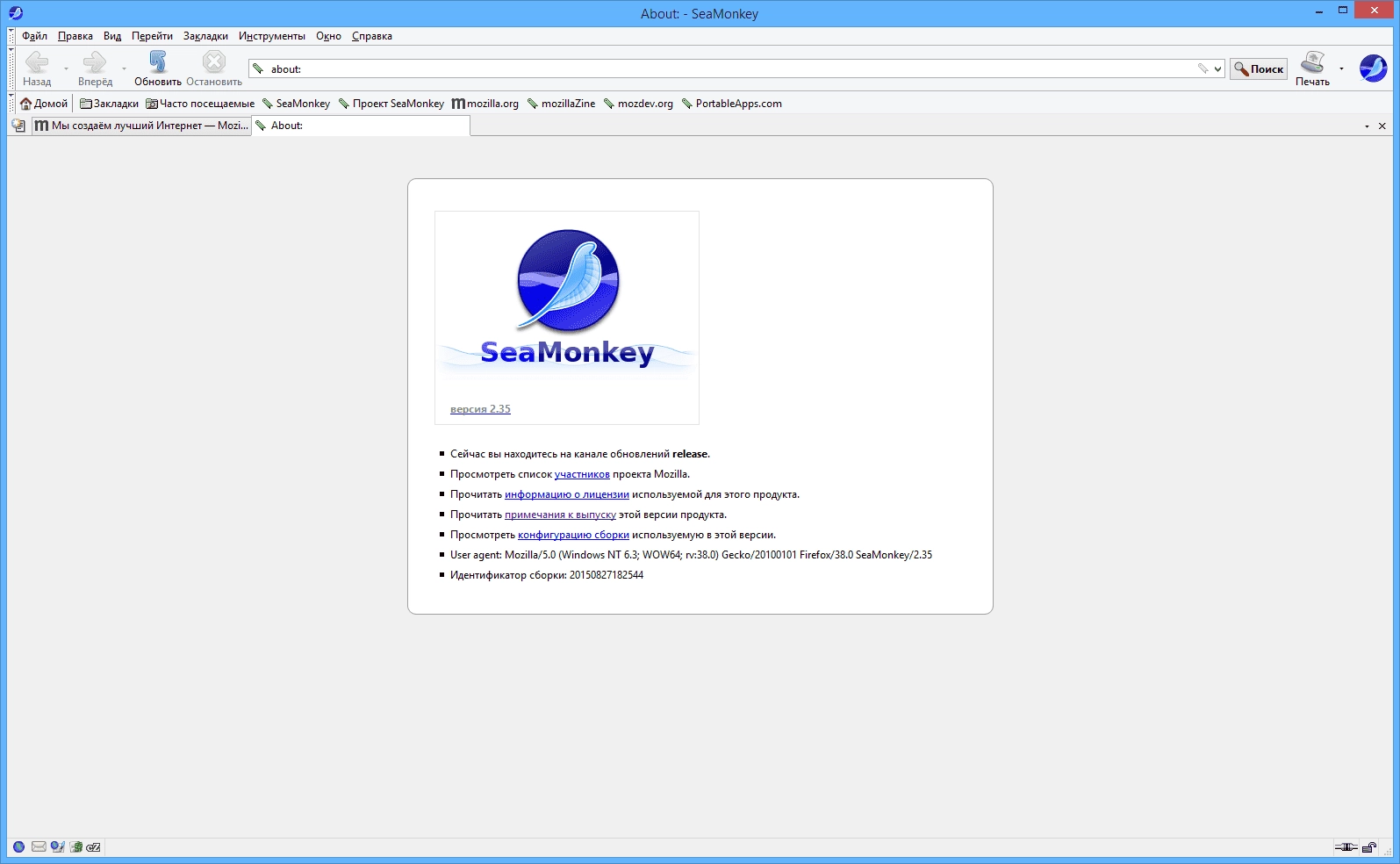Open the Закладки menu

(205, 36)
